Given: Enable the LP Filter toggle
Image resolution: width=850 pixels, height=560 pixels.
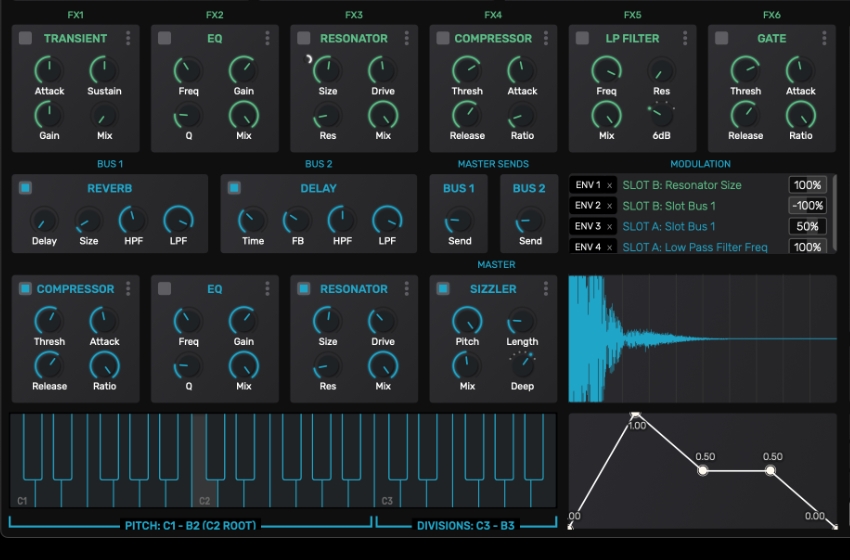Looking at the screenshot, I should click(582, 38).
